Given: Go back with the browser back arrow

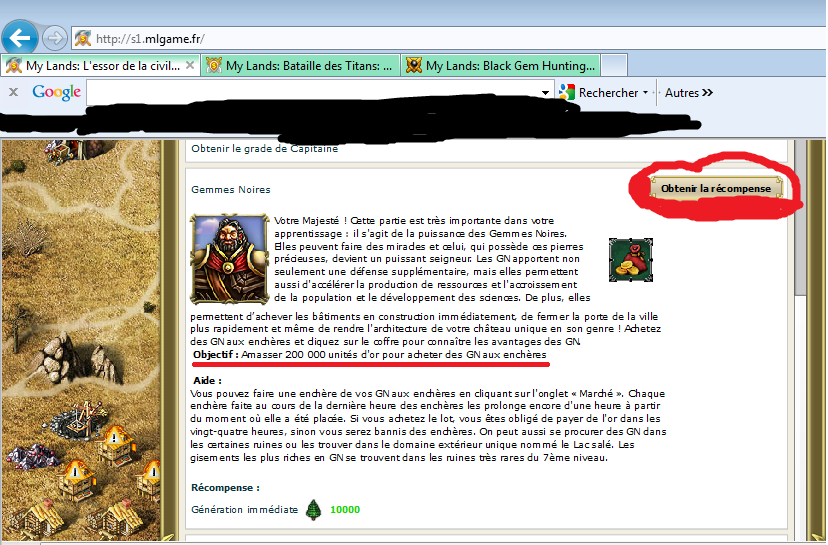Looking at the screenshot, I should point(20,39).
